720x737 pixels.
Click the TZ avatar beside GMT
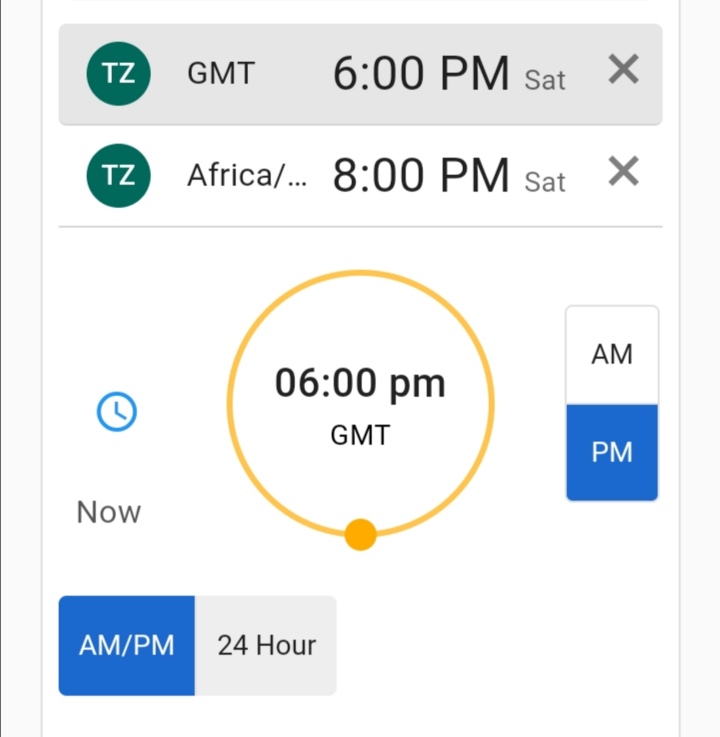(119, 74)
